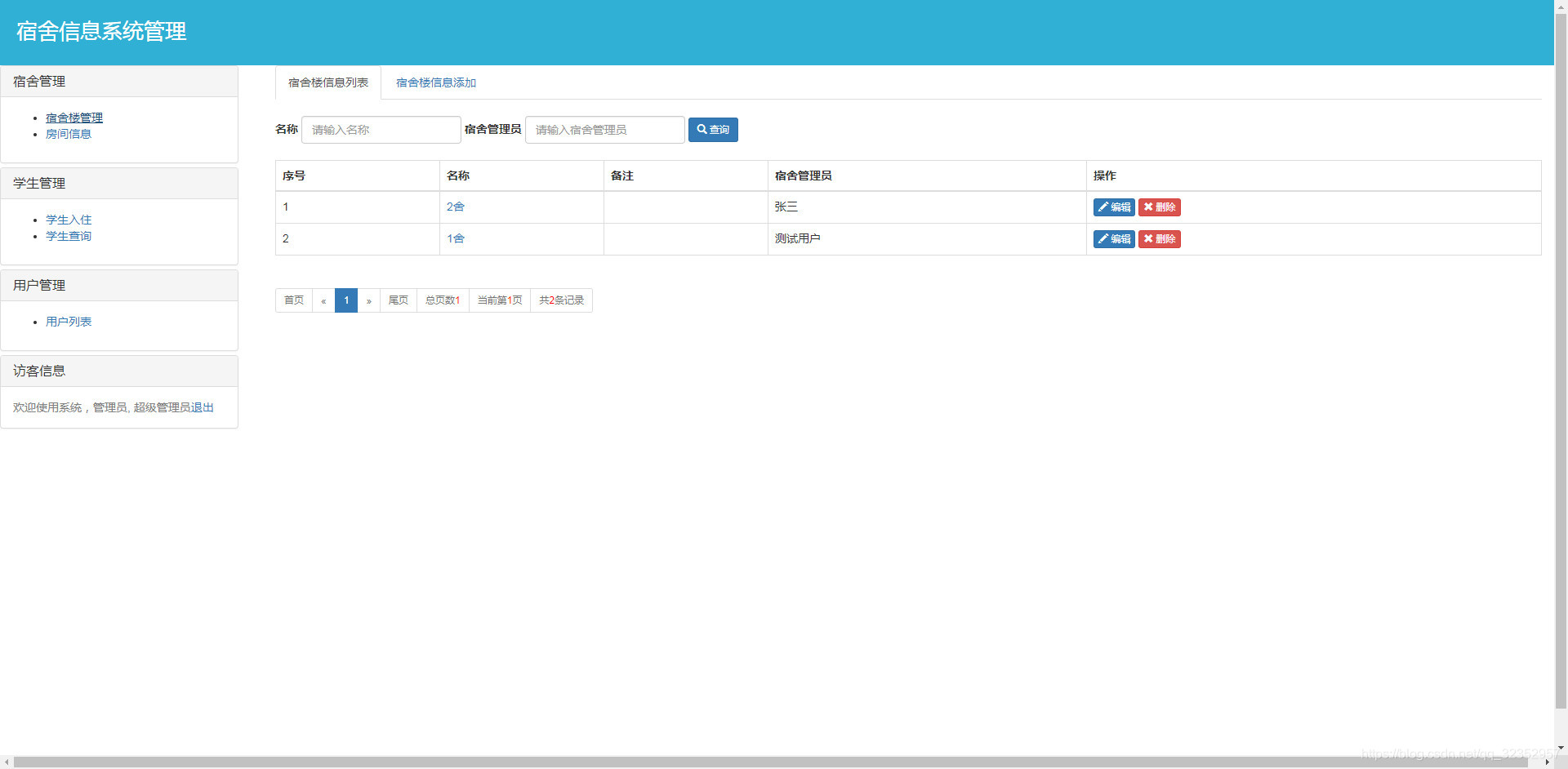Click the horizontal scrollbar

pyautogui.click(x=770, y=762)
